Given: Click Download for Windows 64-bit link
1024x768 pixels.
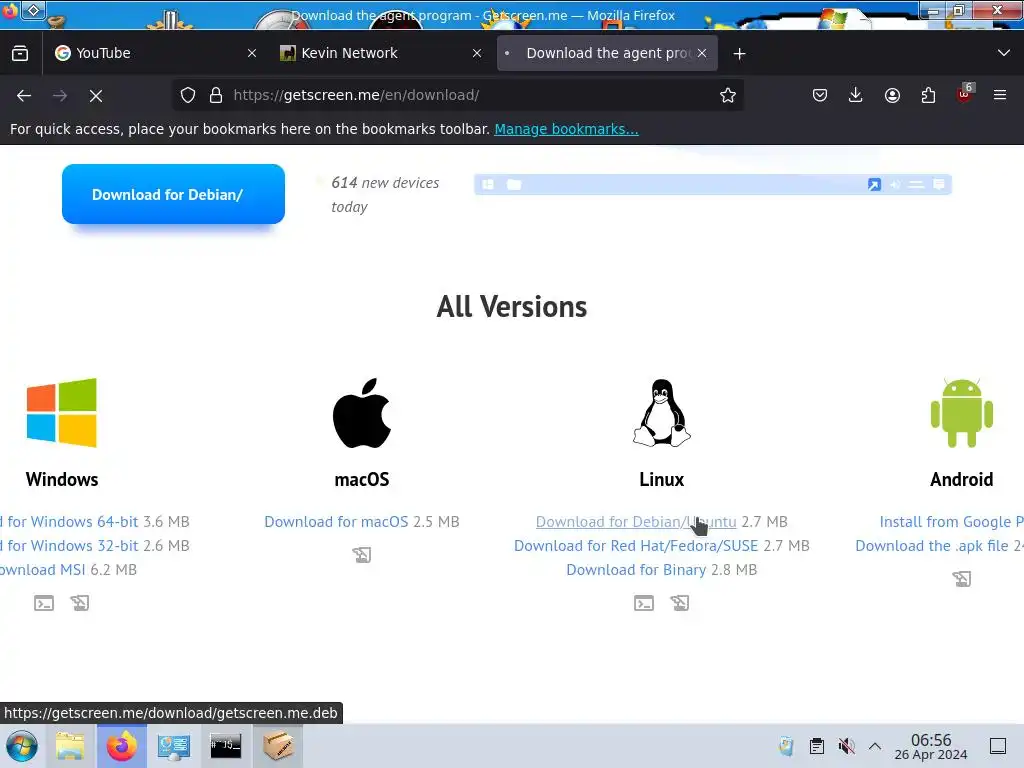Looking at the screenshot, I should 69,522.
